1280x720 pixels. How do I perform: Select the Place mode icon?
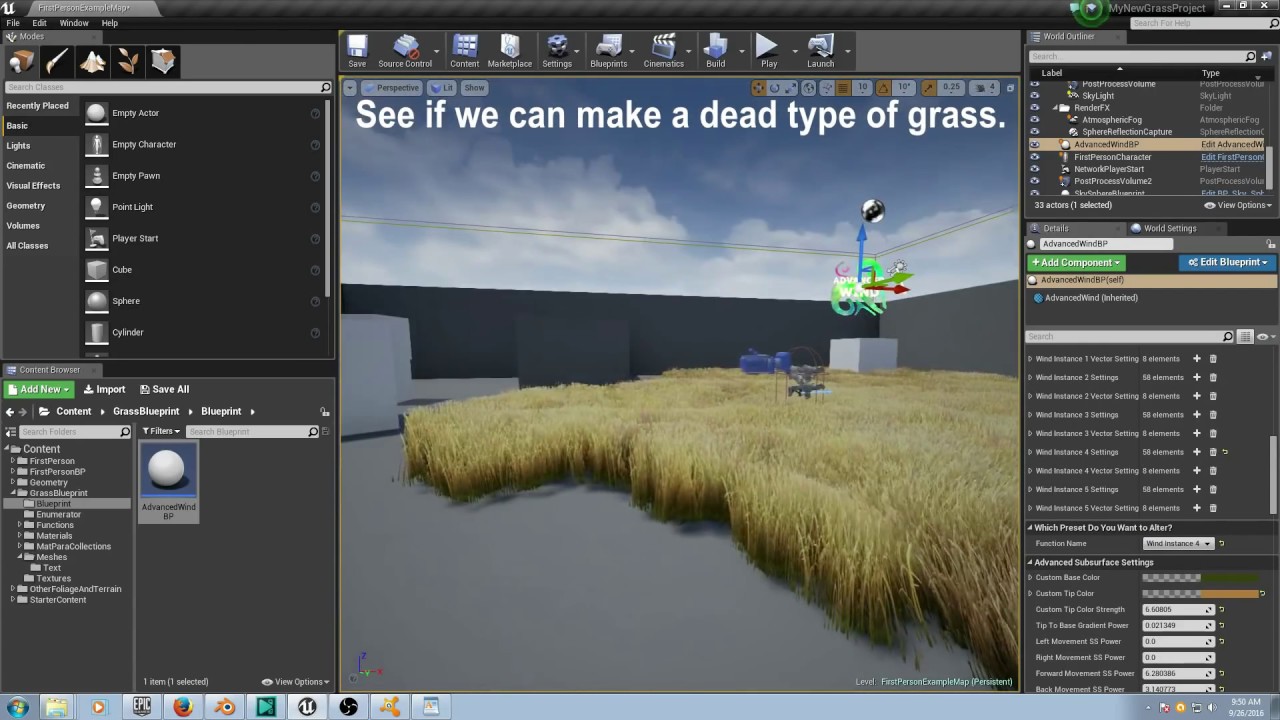[x=21, y=62]
